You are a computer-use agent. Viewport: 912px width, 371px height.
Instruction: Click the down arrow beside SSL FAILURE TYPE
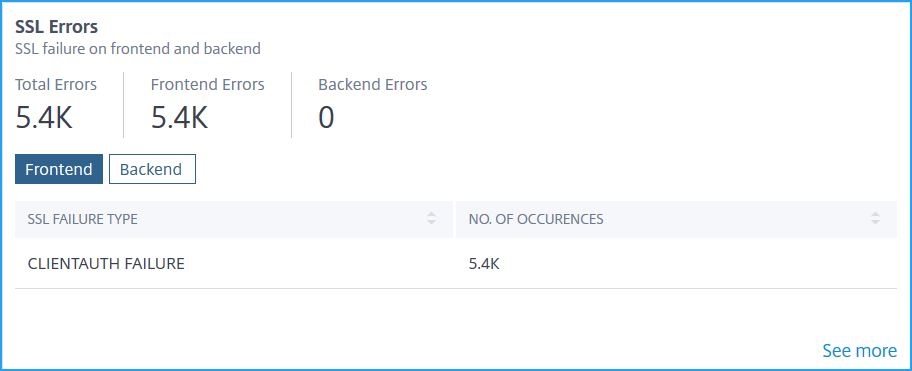431,223
